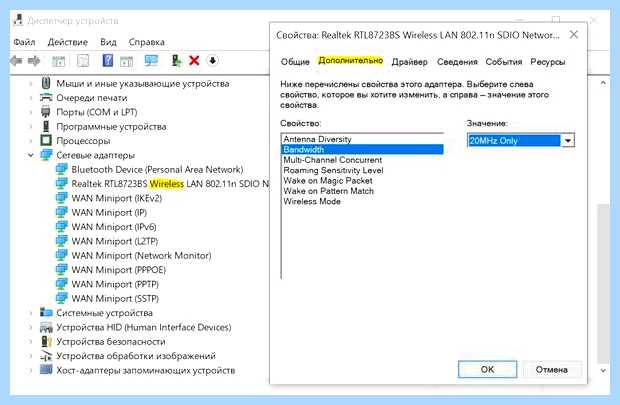Viewport: 620px width, 405px height.
Task: Expand the Порты (COM и LPT) node
Action: (31, 112)
